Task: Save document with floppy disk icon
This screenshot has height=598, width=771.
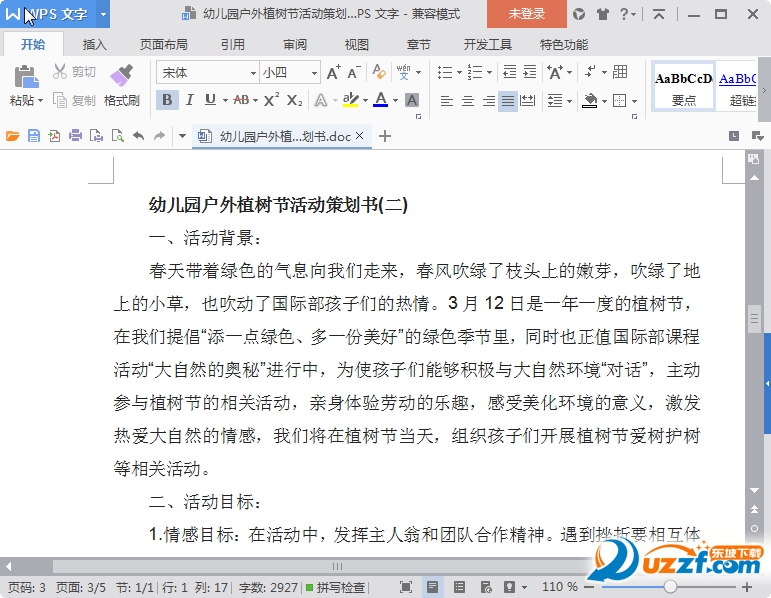Action: (x=33, y=136)
